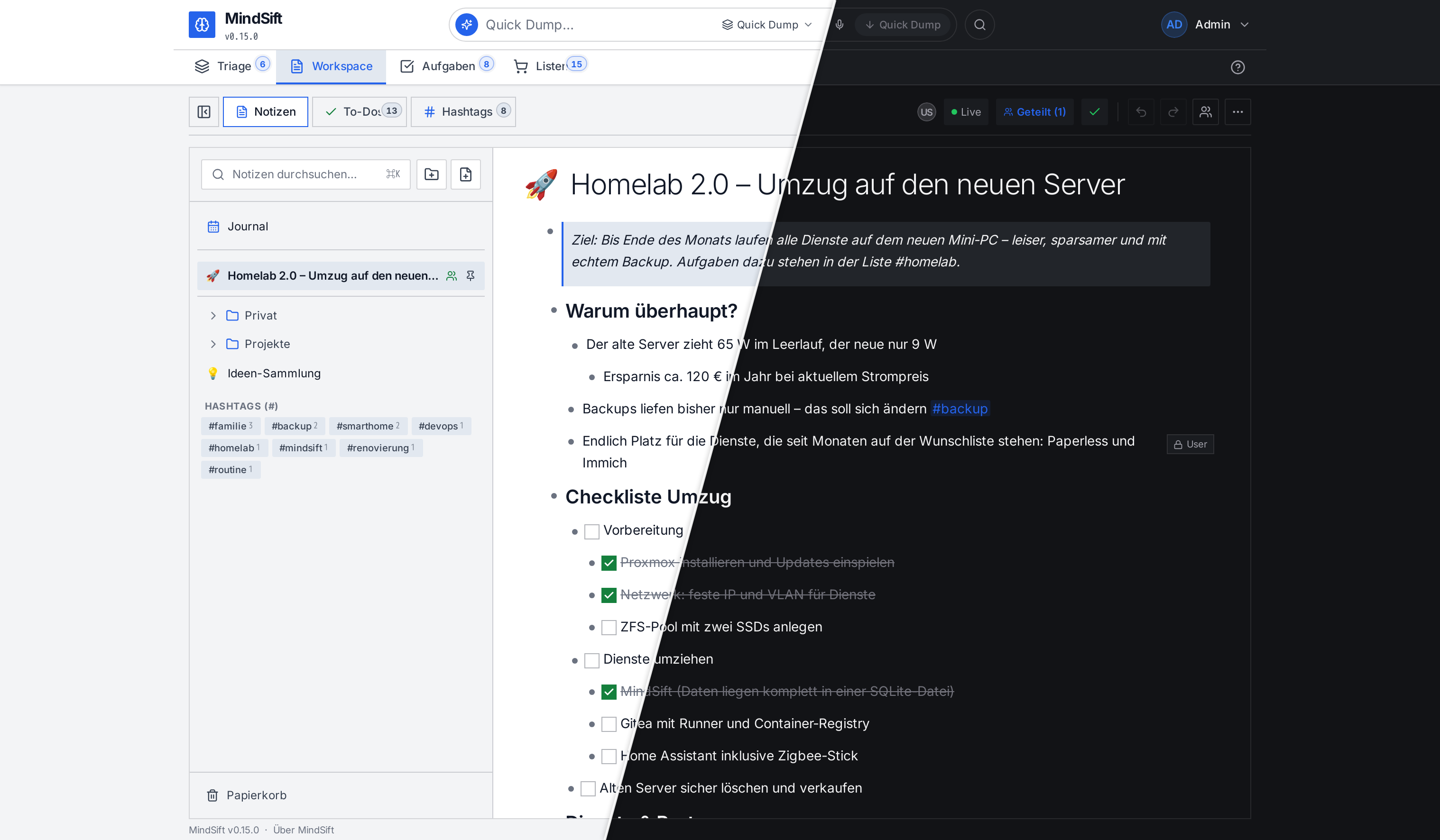Expand the Projekte folder
Screen dimensions: 1440x840
coord(213,344)
